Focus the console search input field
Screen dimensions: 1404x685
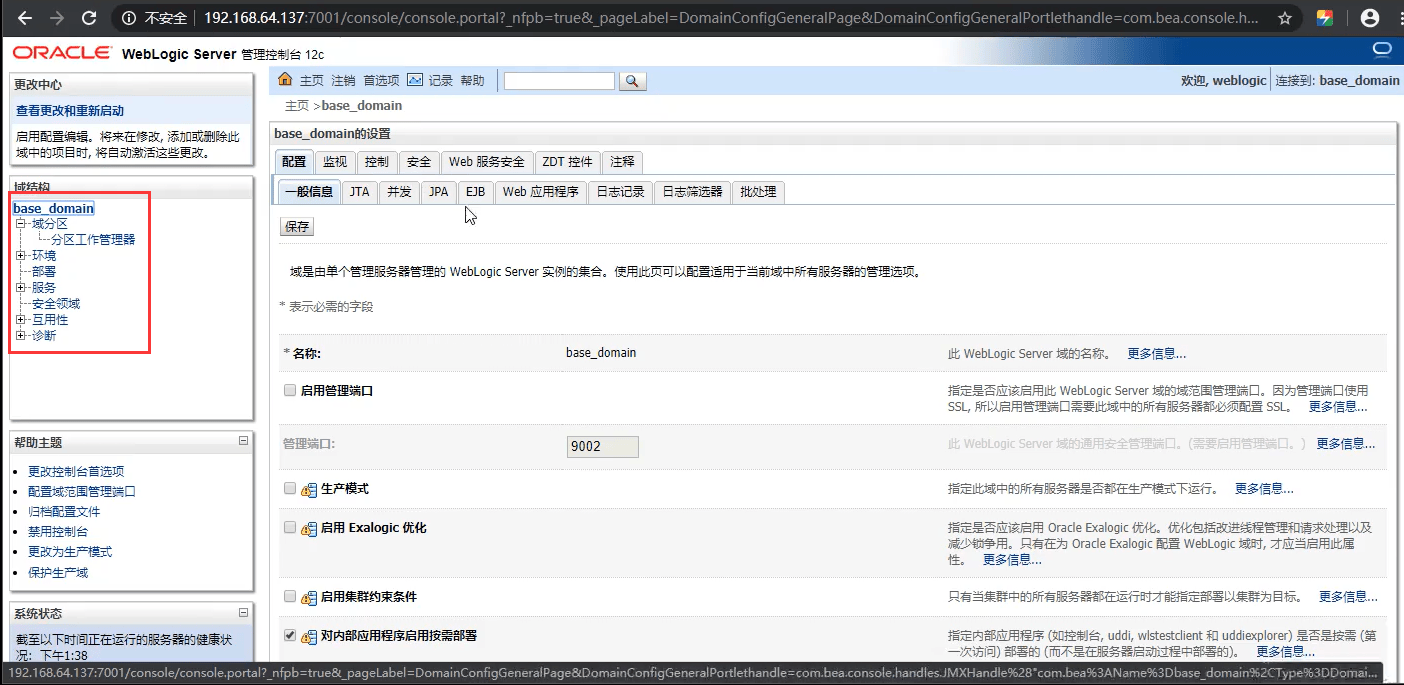pyautogui.click(x=559, y=81)
